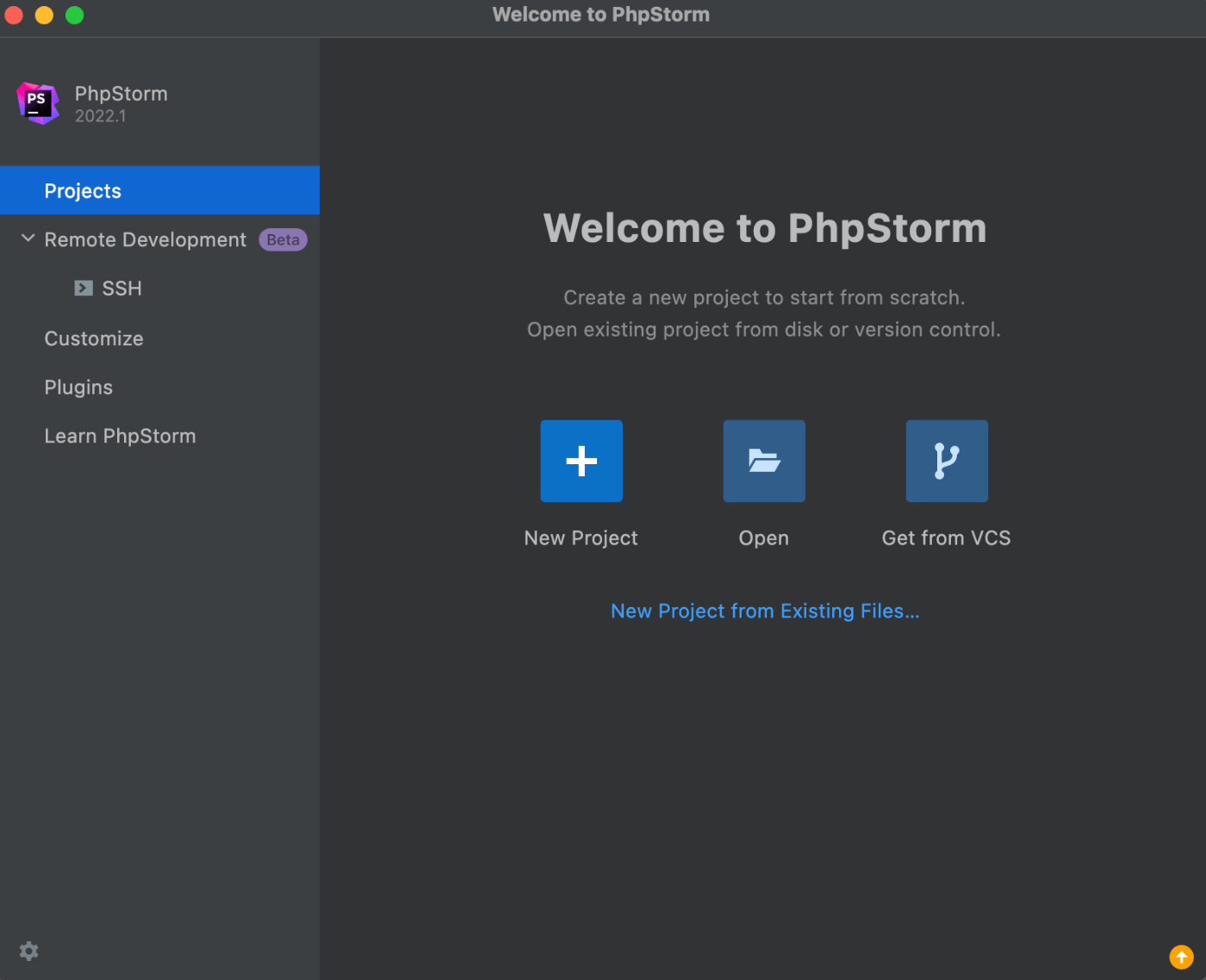This screenshot has height=980, width=1206.
Task: Click the Get from VCS branch icon
Action: [947, 461]
